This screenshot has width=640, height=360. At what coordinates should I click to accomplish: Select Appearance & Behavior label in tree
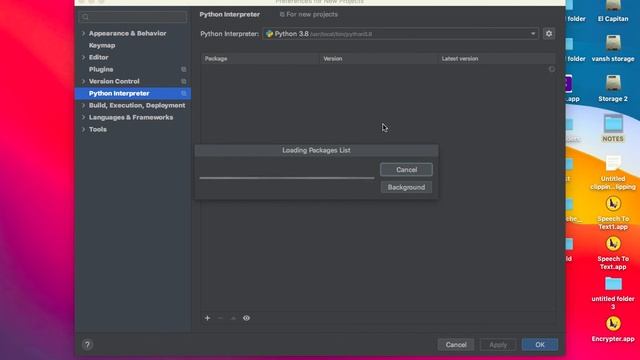[127, 33]
